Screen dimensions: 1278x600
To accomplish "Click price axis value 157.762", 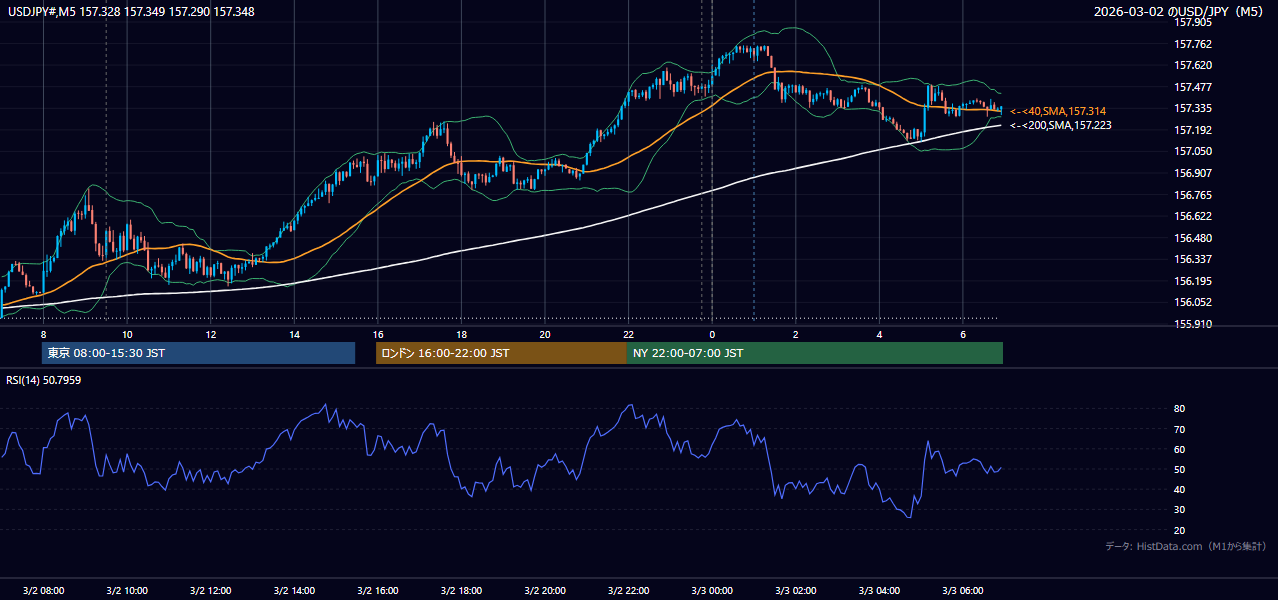I will (1193, 44).
